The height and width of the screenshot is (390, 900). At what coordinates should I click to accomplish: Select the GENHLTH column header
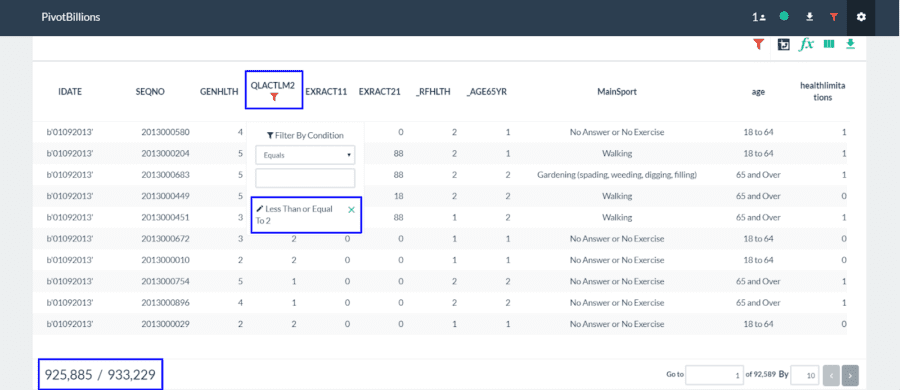click(x=219, y=91)
